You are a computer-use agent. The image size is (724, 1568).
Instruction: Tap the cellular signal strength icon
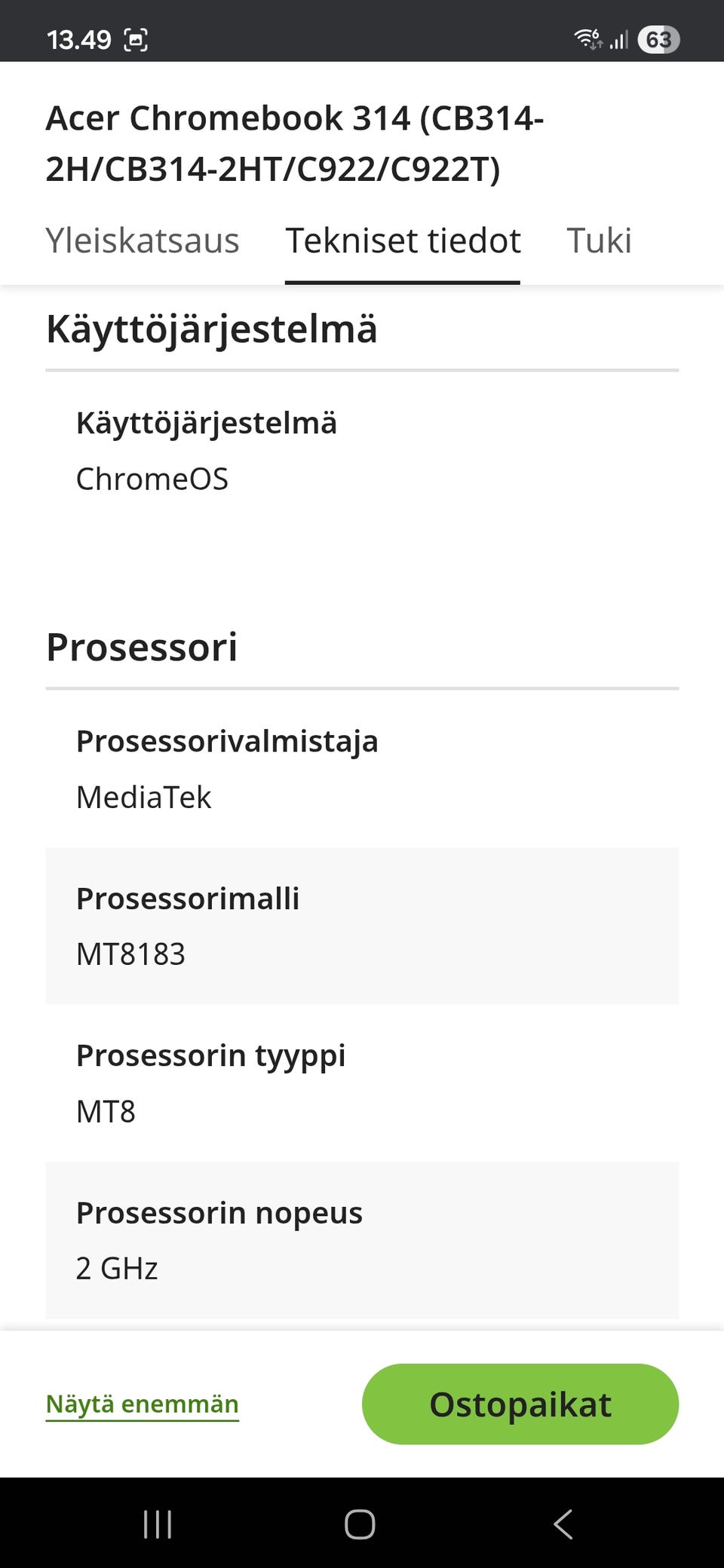point(619,39)
